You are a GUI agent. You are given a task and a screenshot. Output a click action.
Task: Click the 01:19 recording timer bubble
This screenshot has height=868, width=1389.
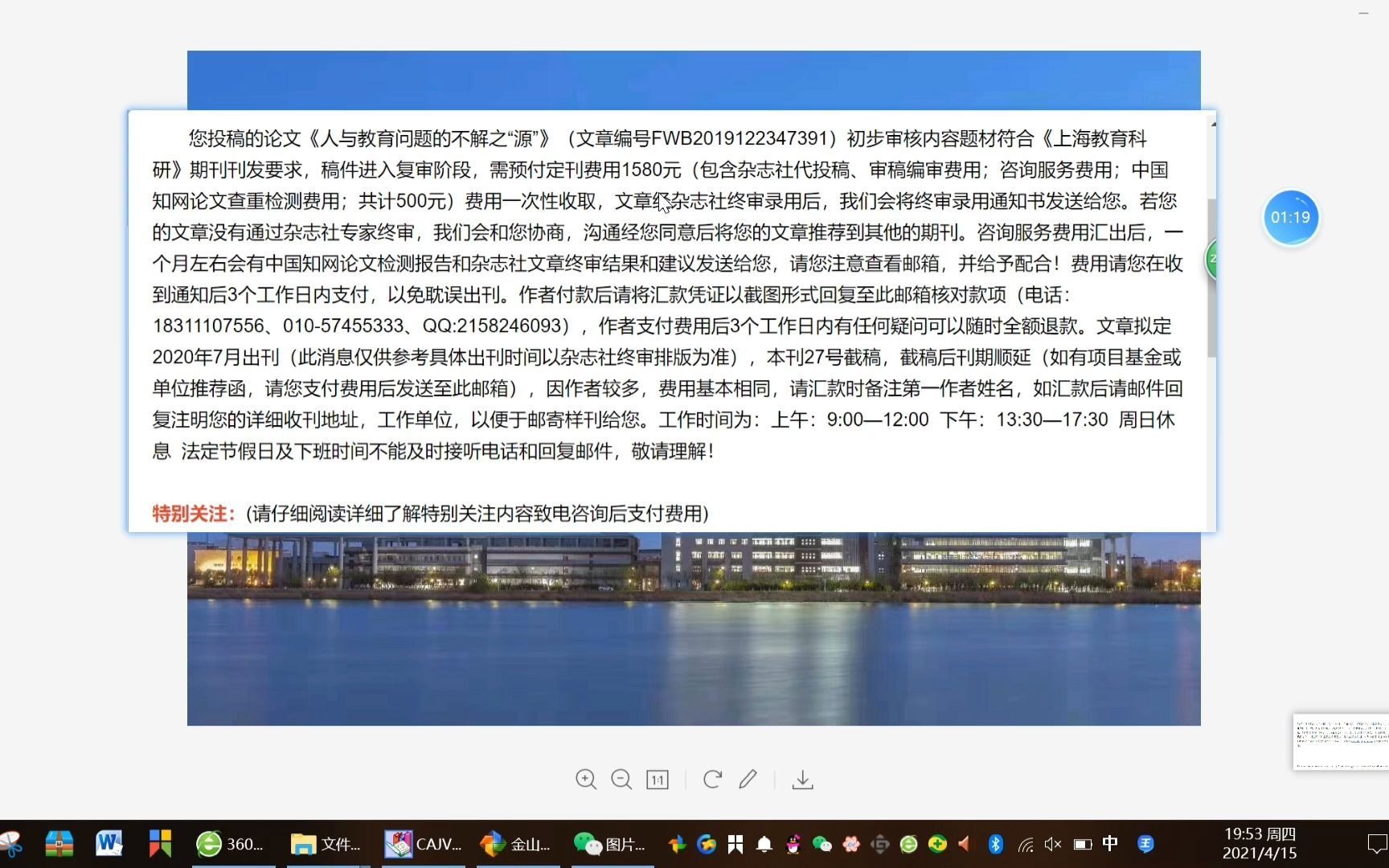(1290, 217)
